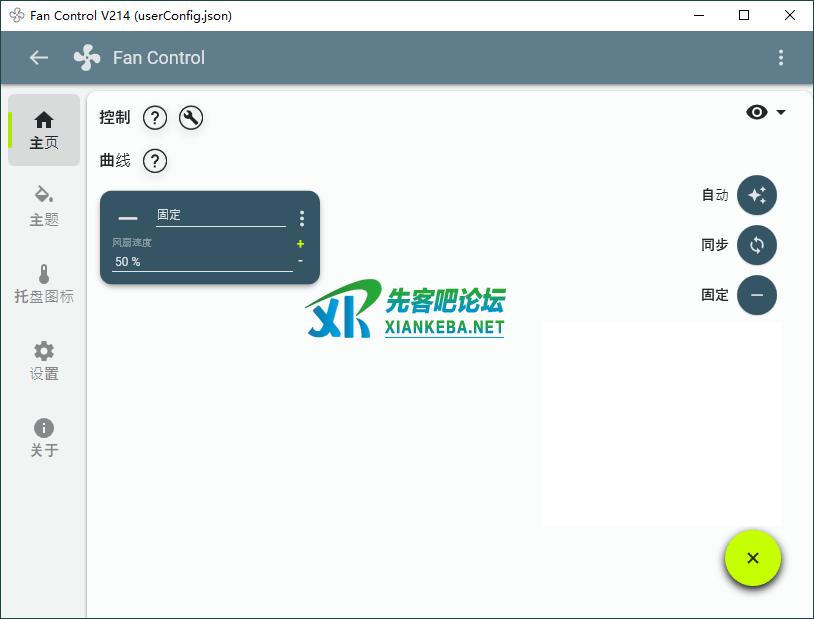Image resolution: width=814 pixels, height=619 pixels.
Task: Click the wrench icon next to 控制
Action: tap(191, 118)
